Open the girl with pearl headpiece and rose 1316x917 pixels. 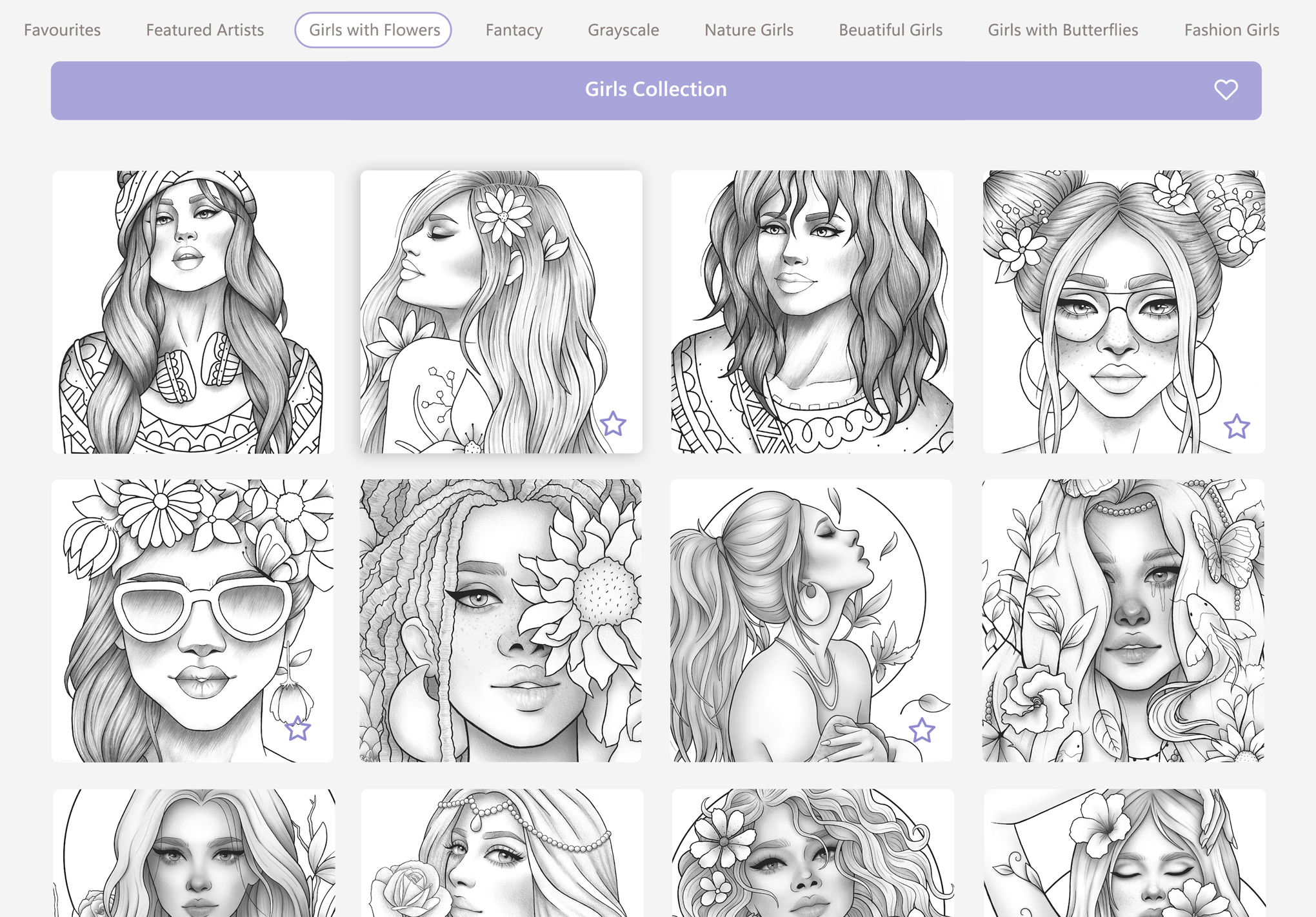[502, 853]
